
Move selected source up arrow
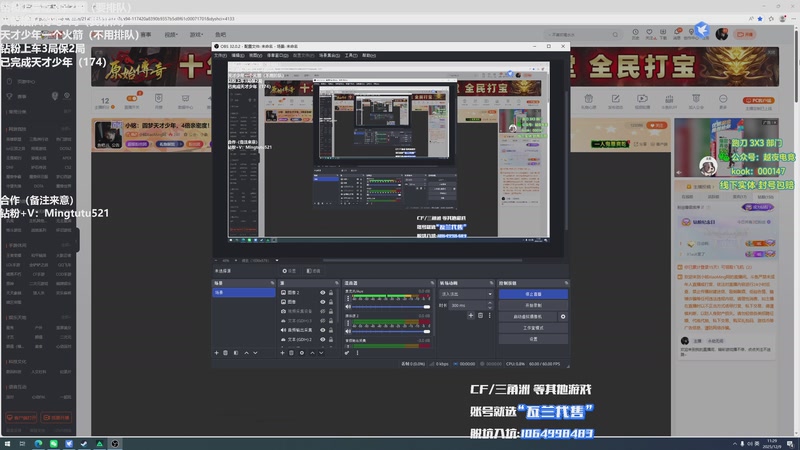point(312,353)
